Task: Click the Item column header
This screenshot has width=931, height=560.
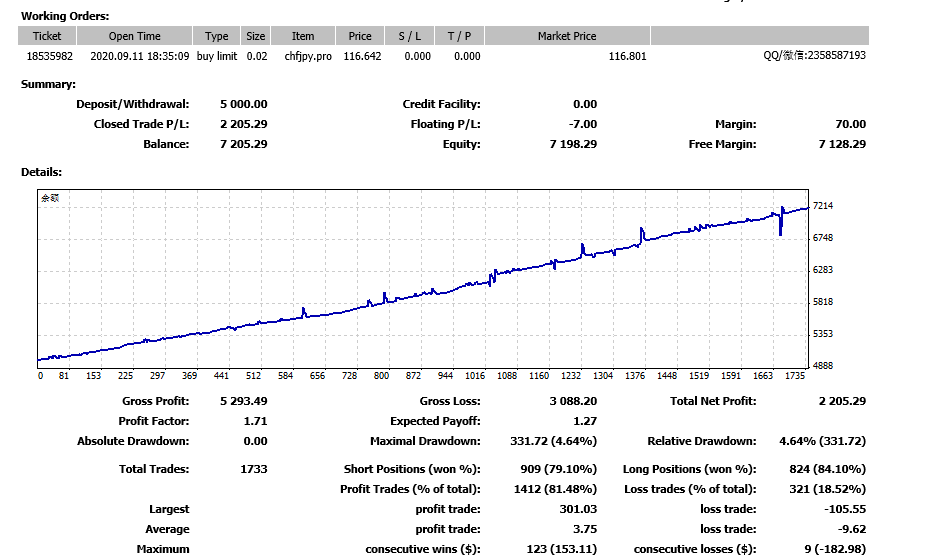Action: (303, 36)
